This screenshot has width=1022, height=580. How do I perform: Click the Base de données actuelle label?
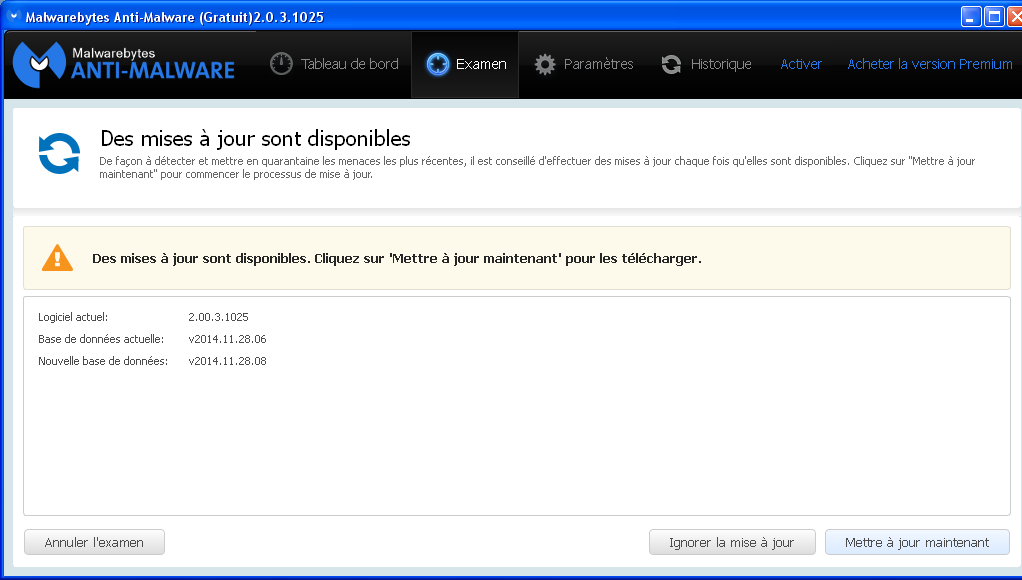tap(101, 340)
